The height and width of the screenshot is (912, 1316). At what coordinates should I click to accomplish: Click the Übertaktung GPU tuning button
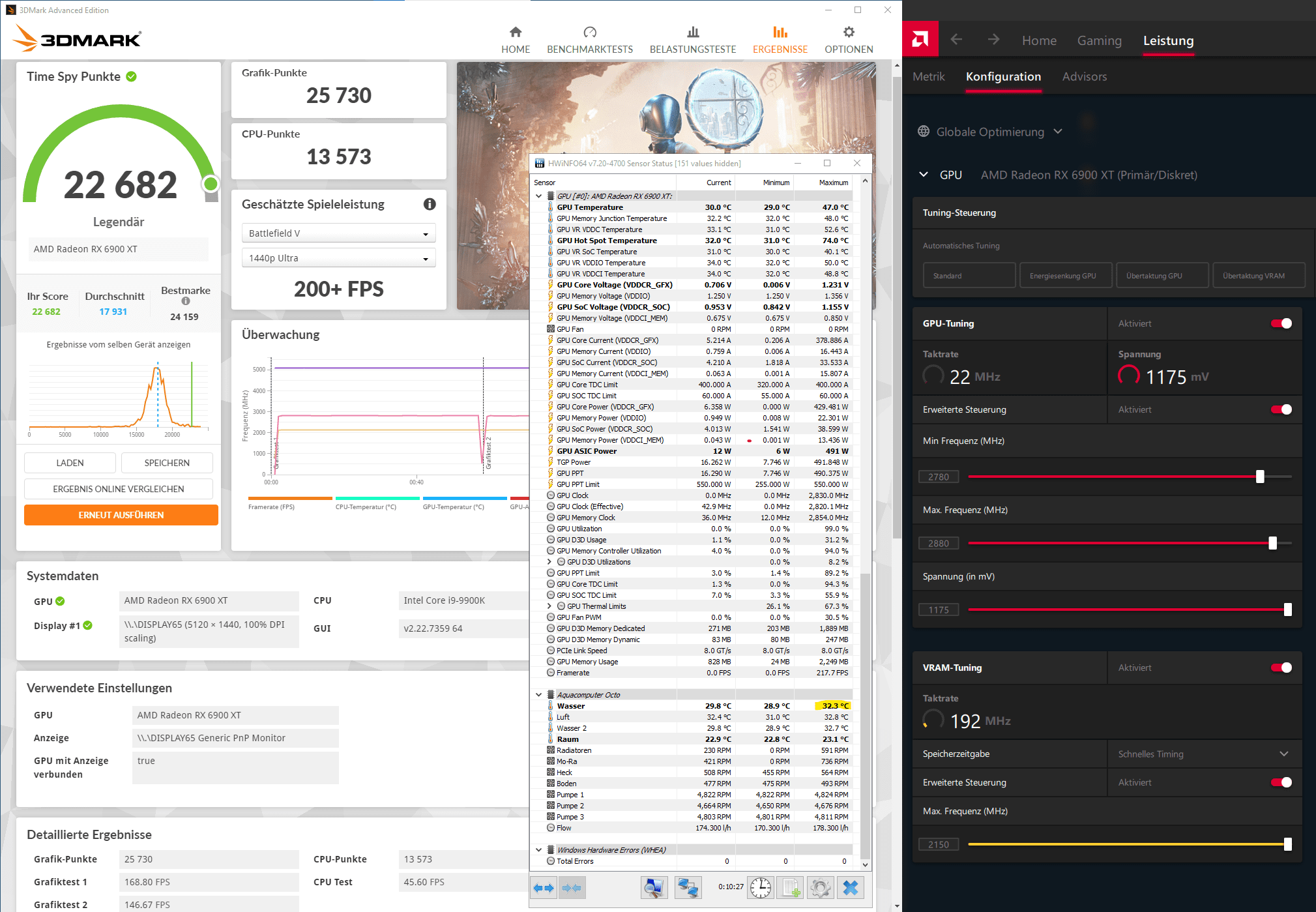tap(1162, 276)
